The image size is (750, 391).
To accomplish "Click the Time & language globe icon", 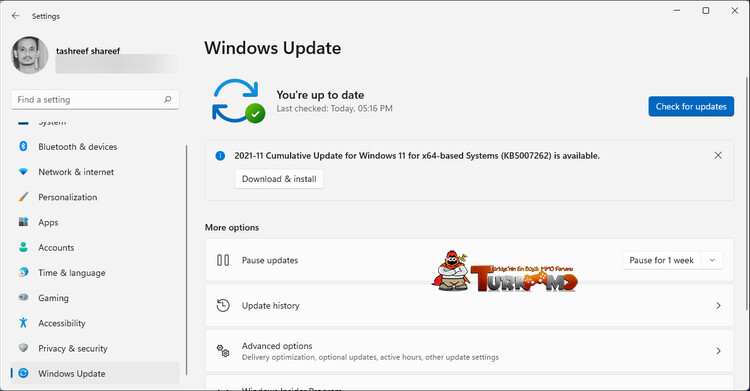I will [x=23, y=272].
